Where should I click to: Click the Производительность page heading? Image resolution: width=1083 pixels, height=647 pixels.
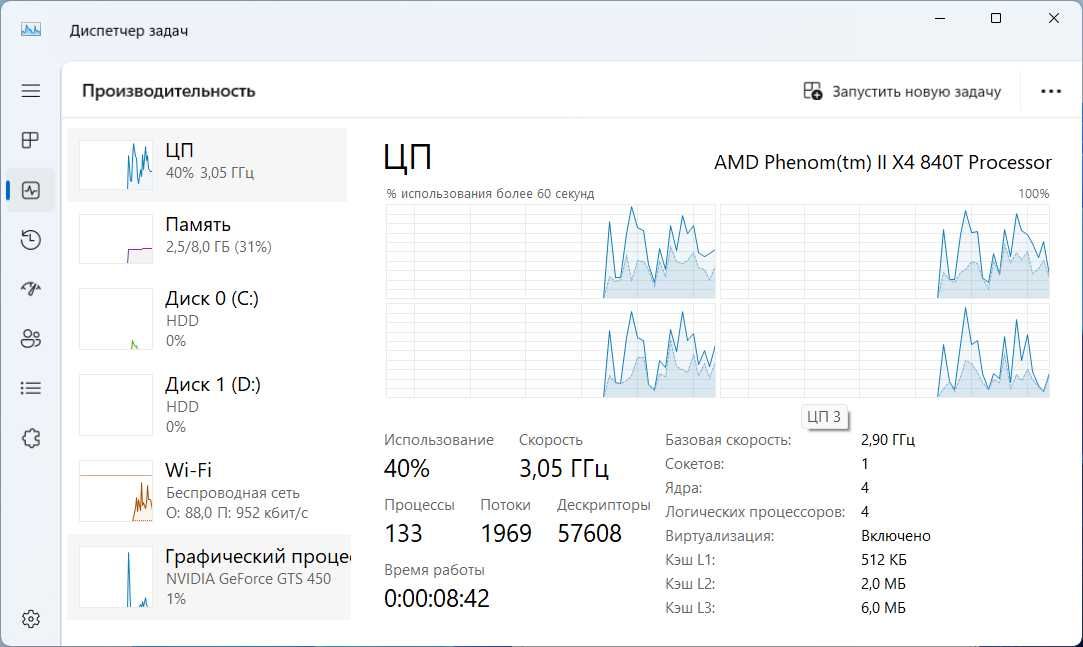coord(169,91)
